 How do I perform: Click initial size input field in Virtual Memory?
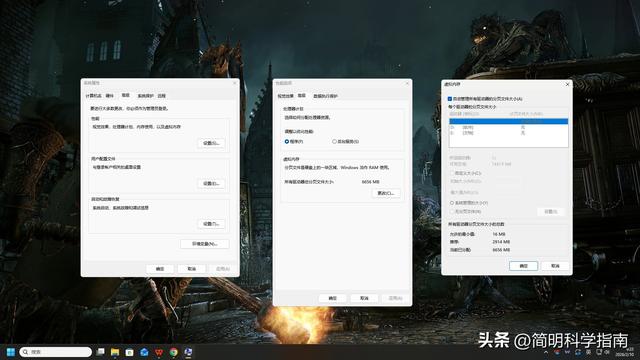[x=508, y=181]
